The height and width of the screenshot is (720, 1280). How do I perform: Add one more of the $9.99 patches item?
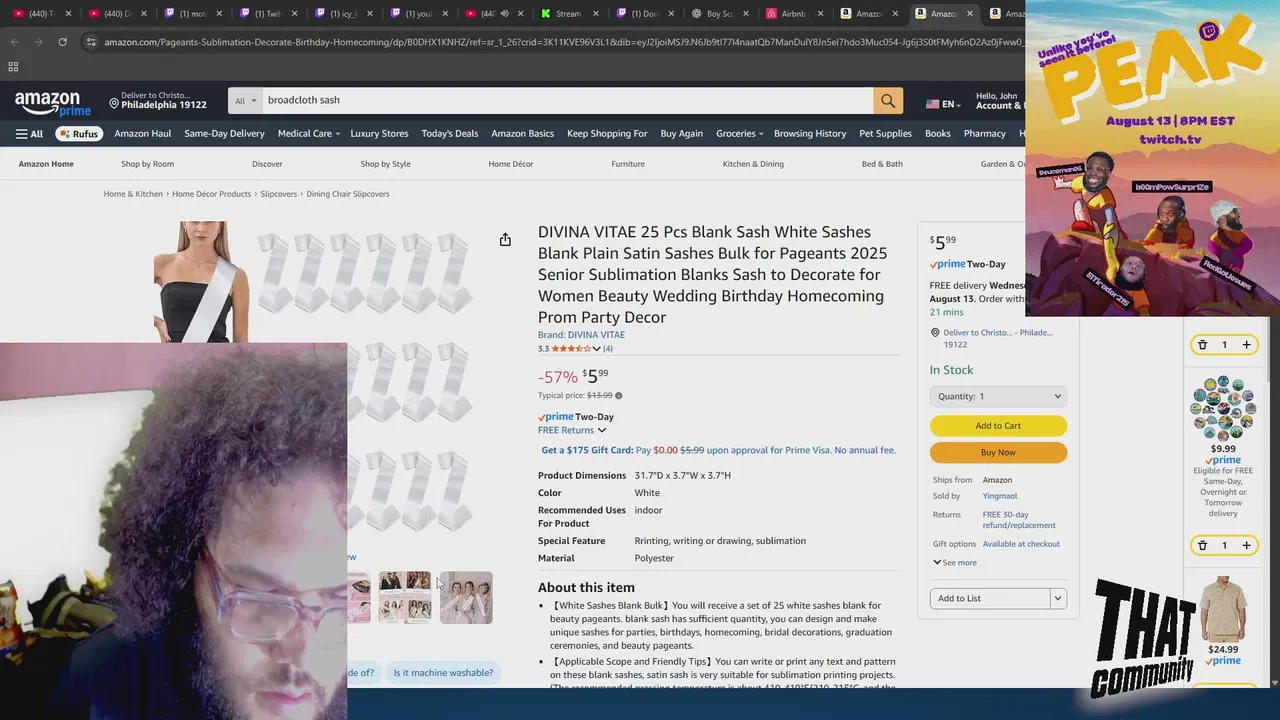coord(1246,545)
